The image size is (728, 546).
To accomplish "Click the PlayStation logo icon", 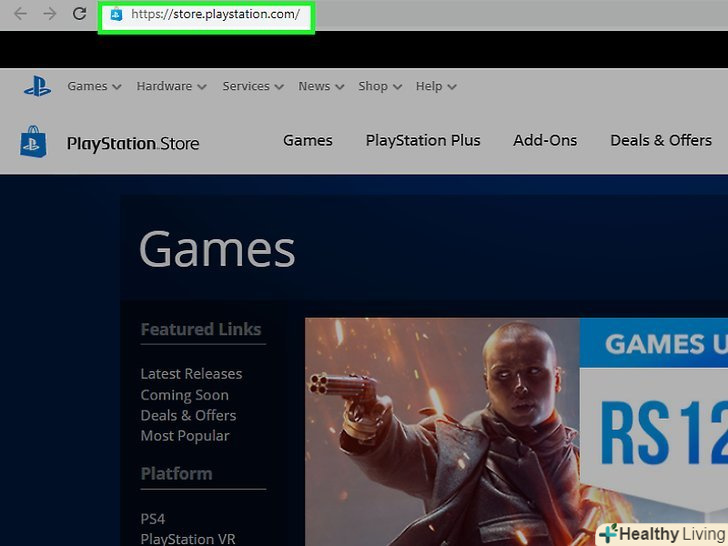I will (38, 86).
